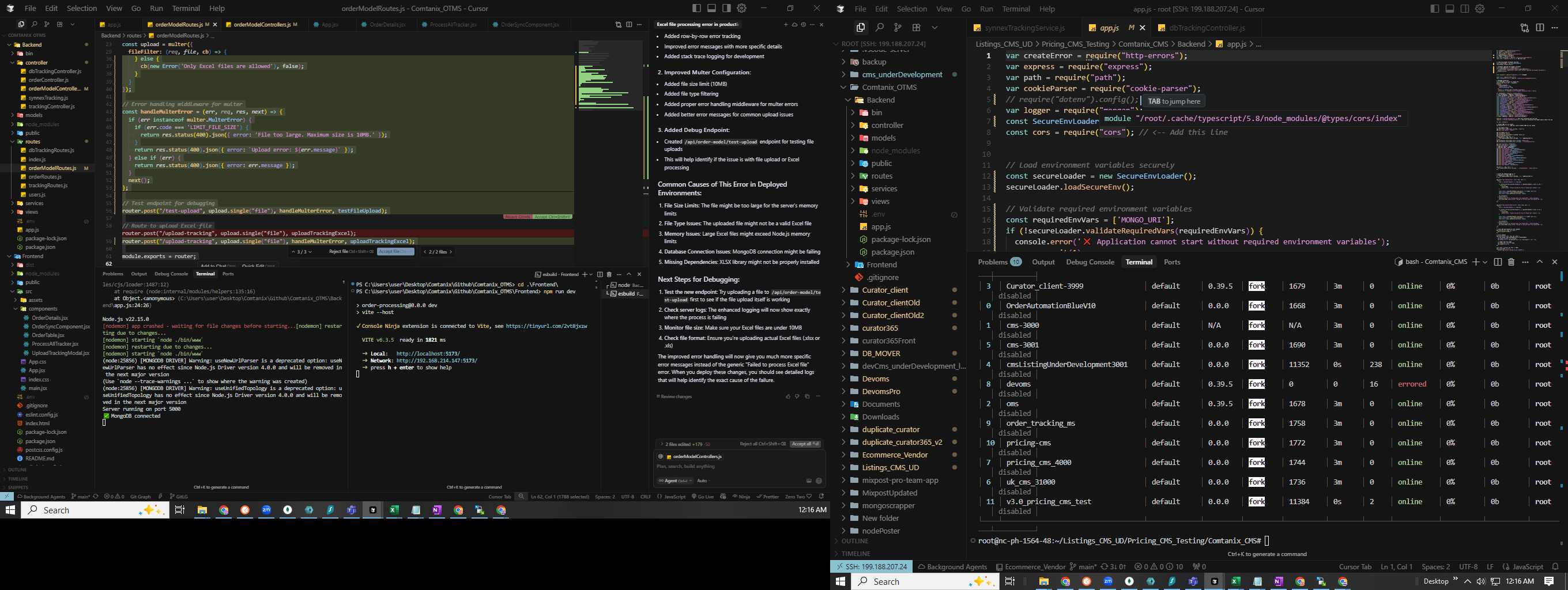The height and width of the screenshot is (590, 1568).
Task: Open Search view in right Cursor window
Action: [879, 28]
